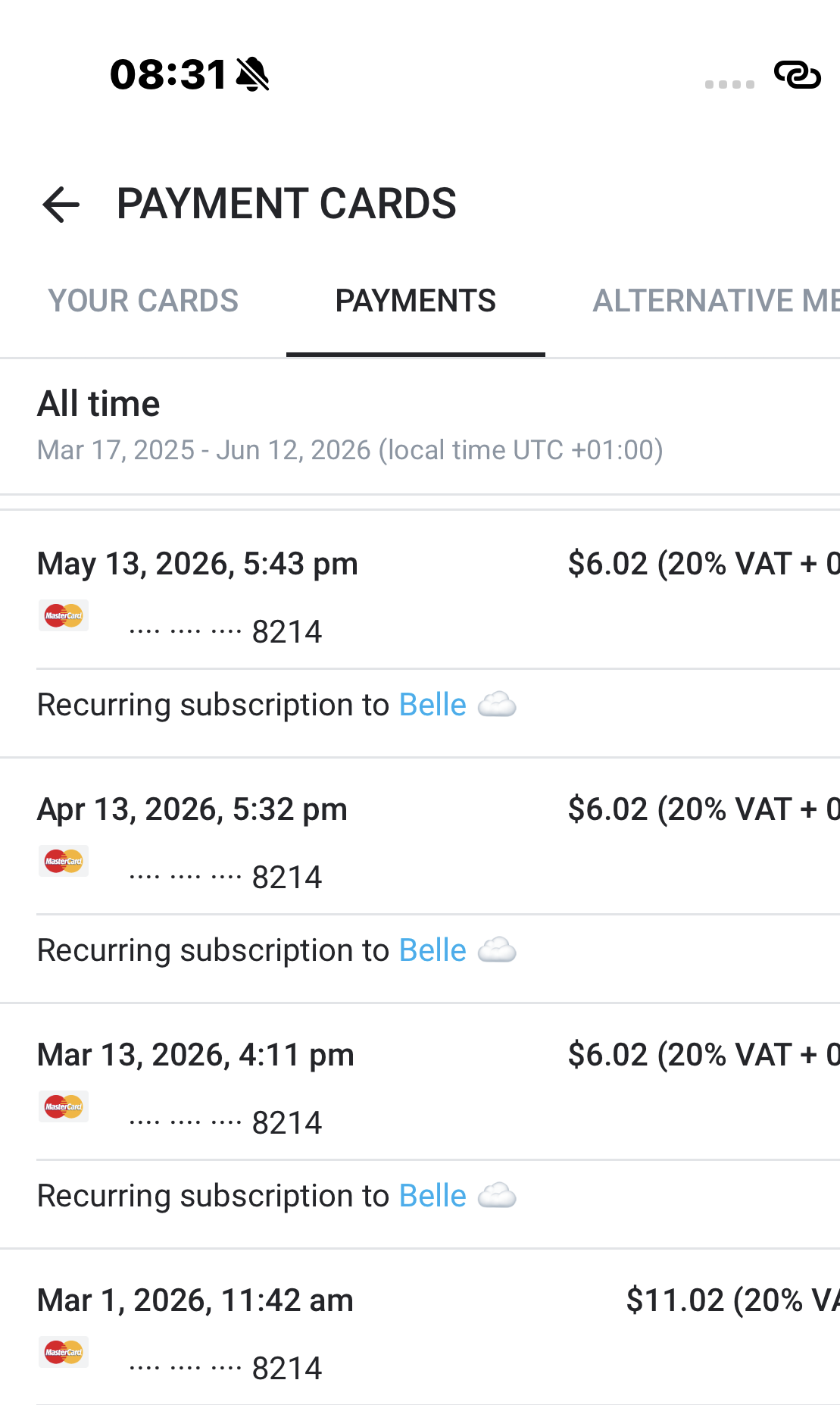Click the Mastercard icon on Mar 1 payment

(64, 1352)
